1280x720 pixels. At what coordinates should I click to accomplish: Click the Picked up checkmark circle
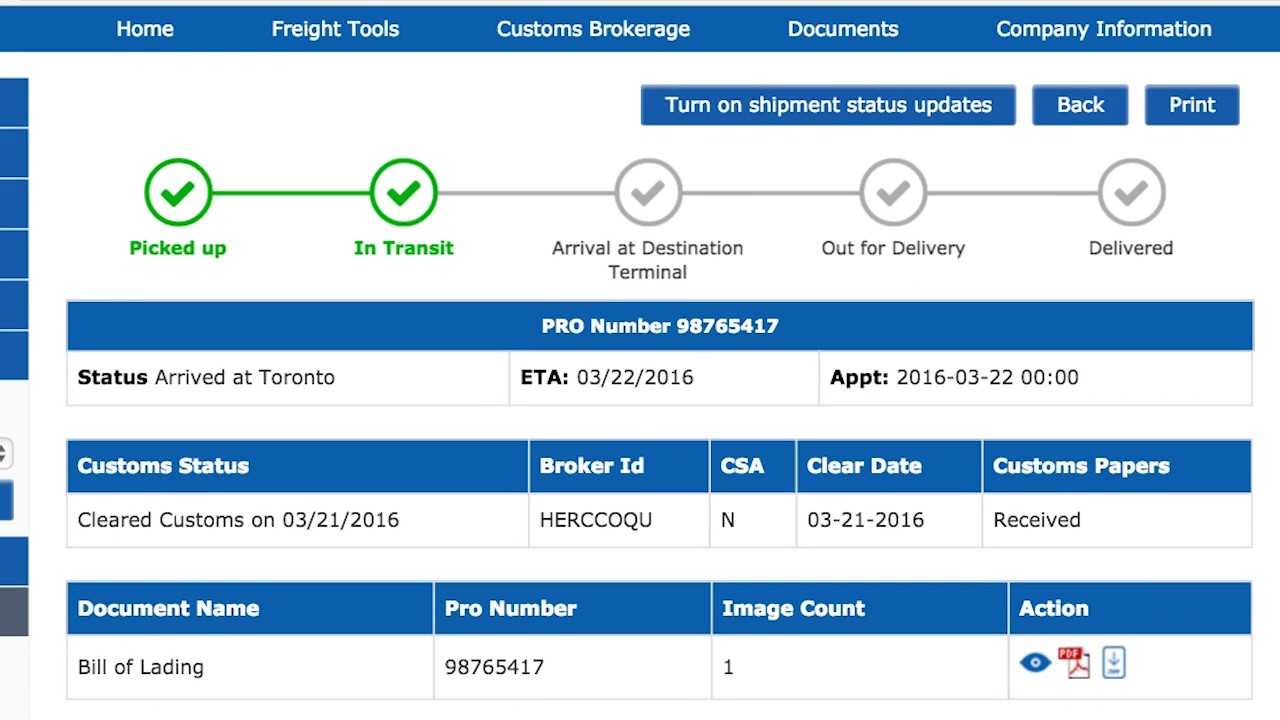click(x=178, y=192)
